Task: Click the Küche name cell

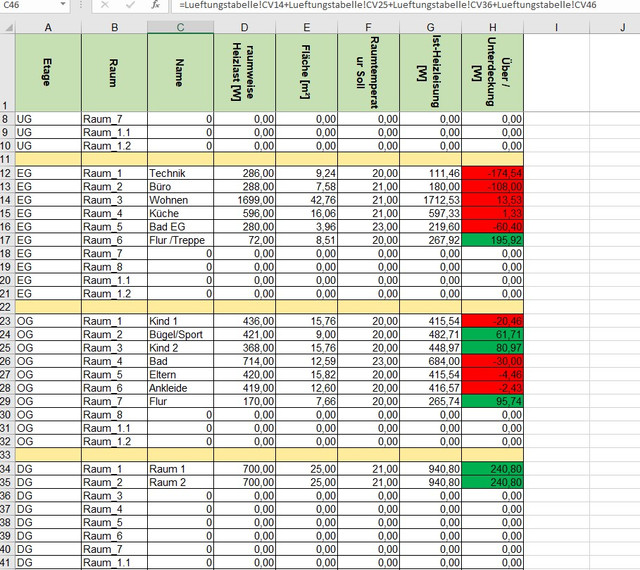Action: pyautogui.click(x=180, y=214)
